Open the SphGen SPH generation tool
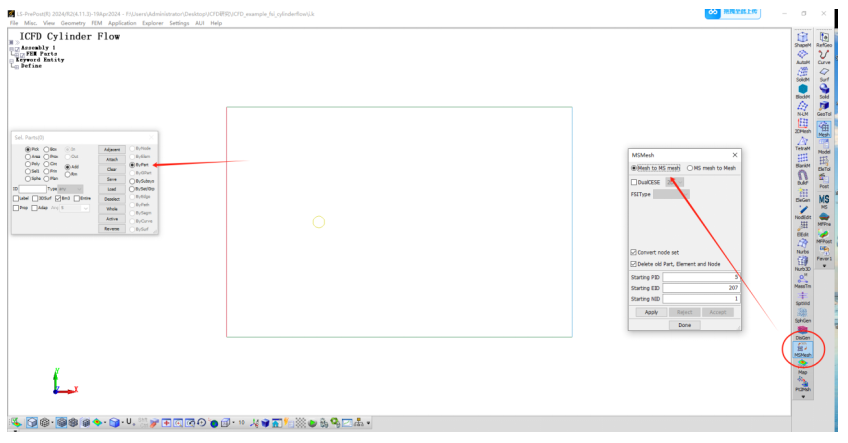This screenshot has width=848, height=443. tap(803, 315)
